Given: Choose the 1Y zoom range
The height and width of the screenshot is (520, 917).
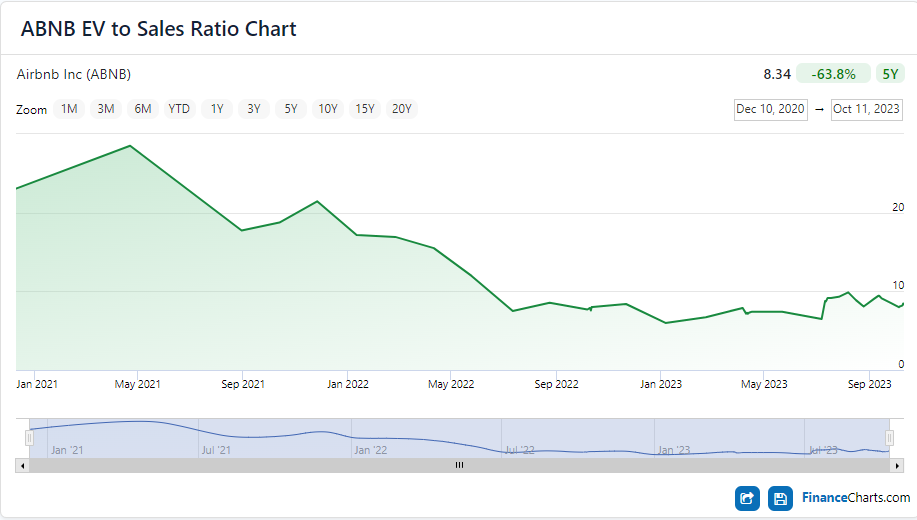Looking at the screenshot, I should click(x=217, y=109).
